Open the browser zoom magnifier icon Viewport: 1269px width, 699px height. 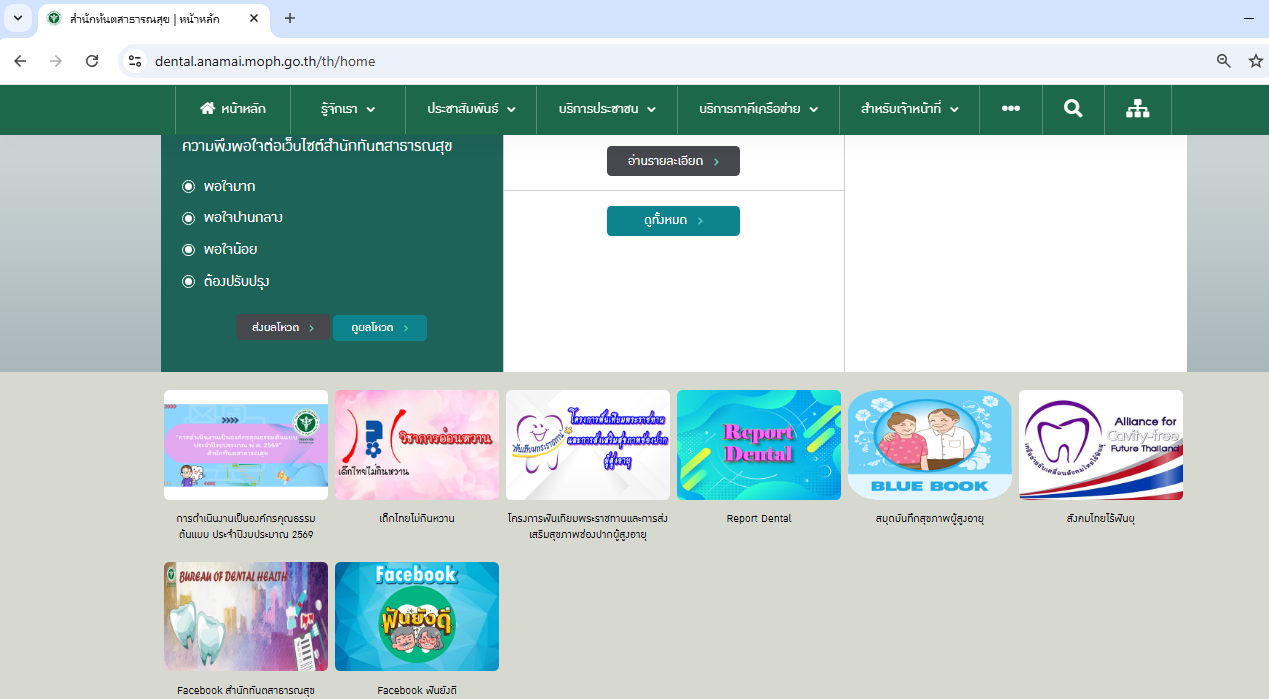click(x=1223, y=61)
